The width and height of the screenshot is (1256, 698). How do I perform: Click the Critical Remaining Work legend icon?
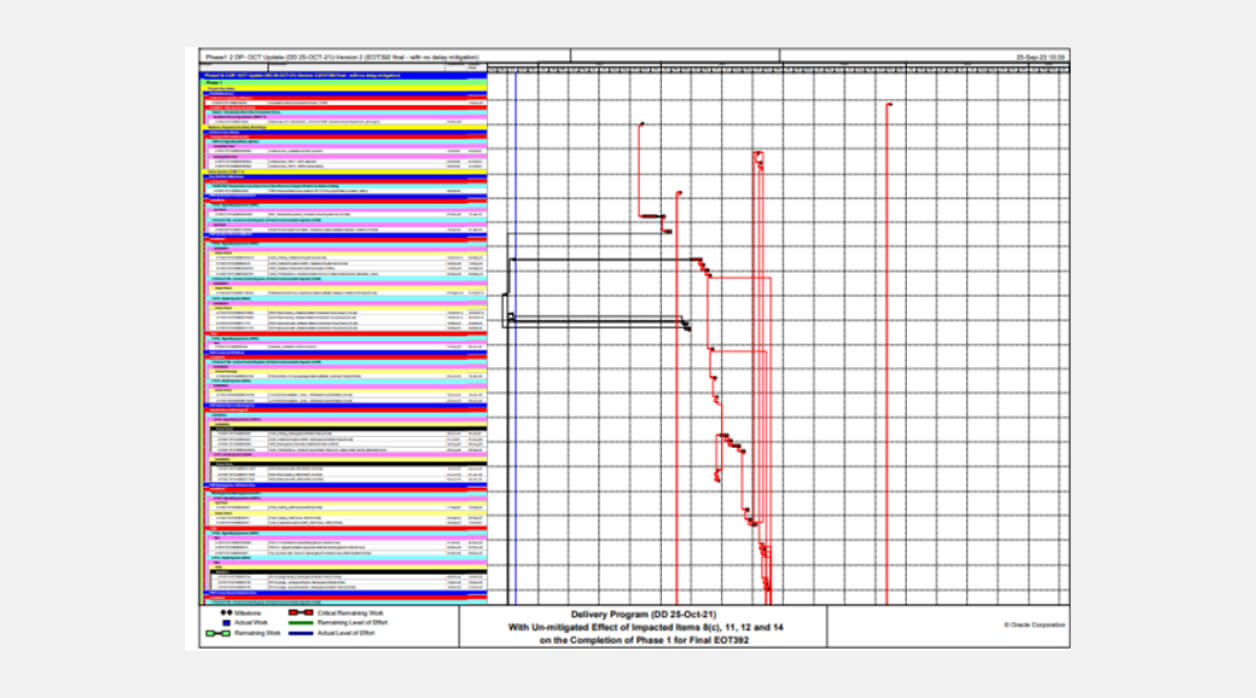point(301,612)
